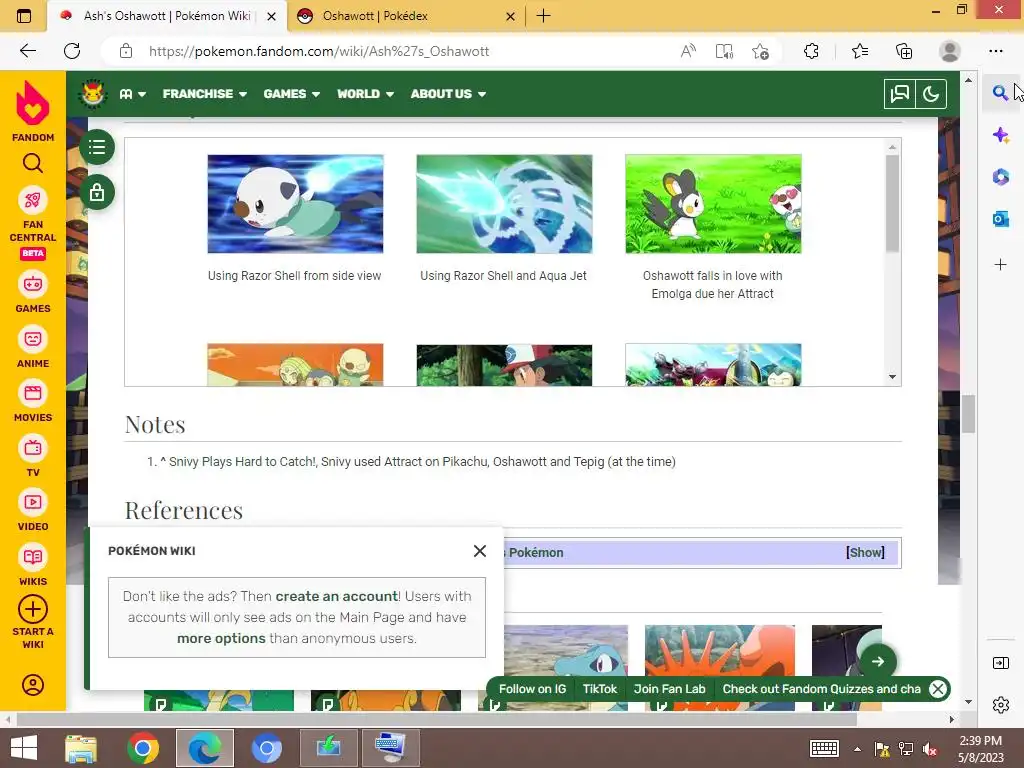Open the Extensions puzzle icon

811,51
